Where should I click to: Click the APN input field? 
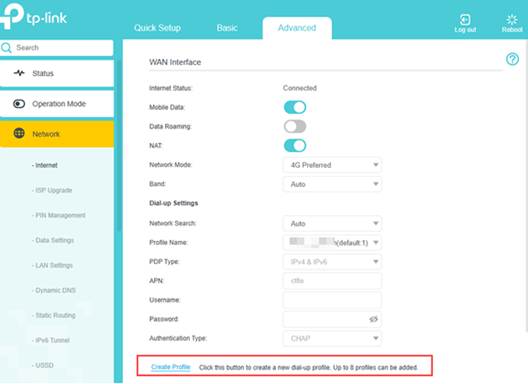[332, 281]
